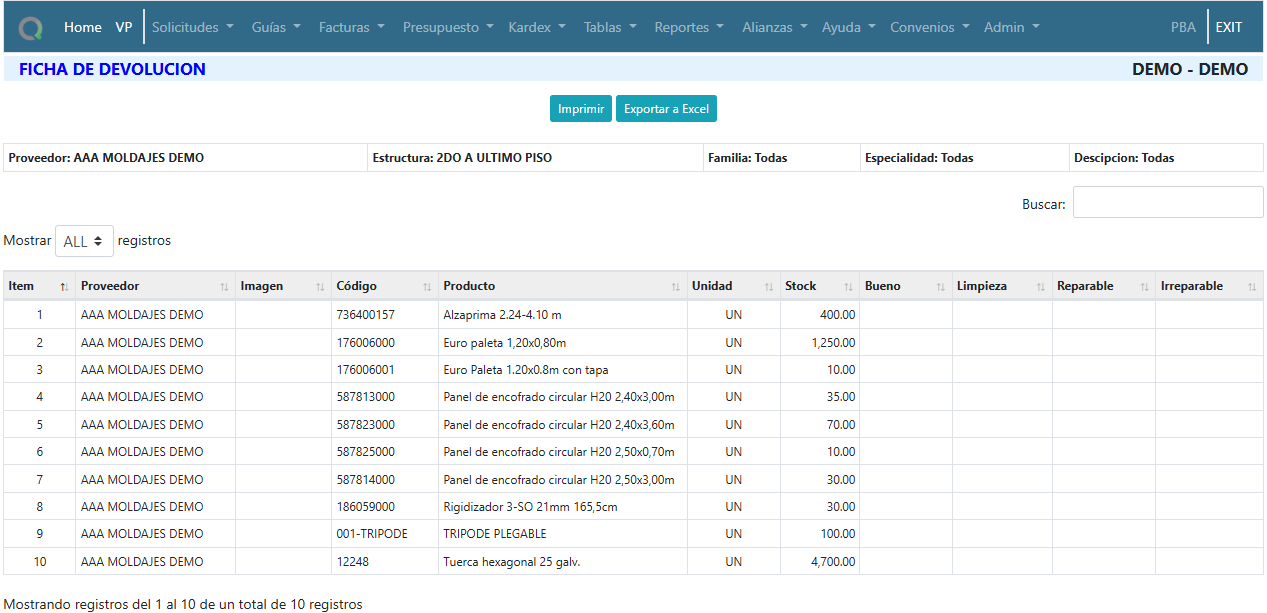The image size is (1267, 613).
Task: Click sort arrows on Código column
Action: 427,287
